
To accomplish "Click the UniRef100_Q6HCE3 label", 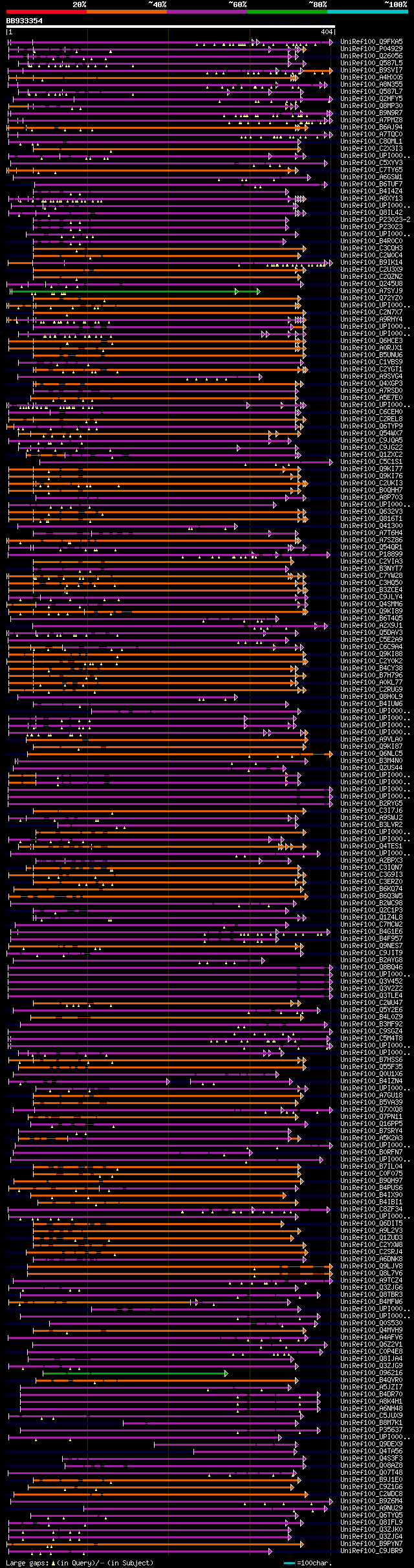I will click(x=371, y=340).
